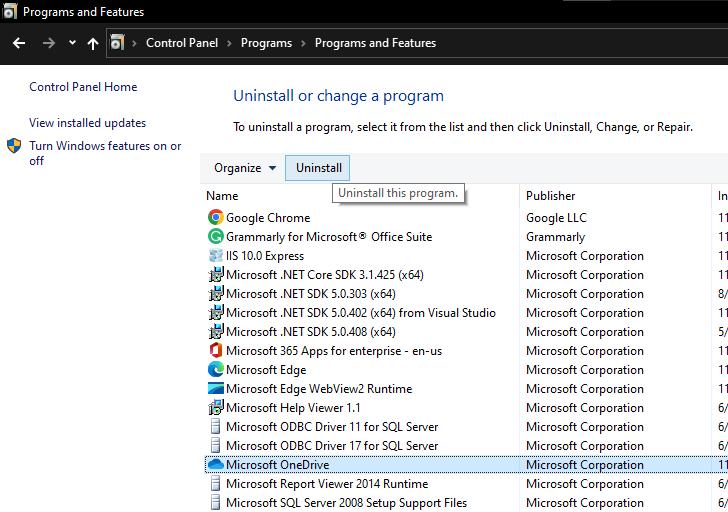This screenshot has width=728, height=512.
Task: Click the Report Viewer 2014 Runtime icon
Action: (x=215, y=484)
